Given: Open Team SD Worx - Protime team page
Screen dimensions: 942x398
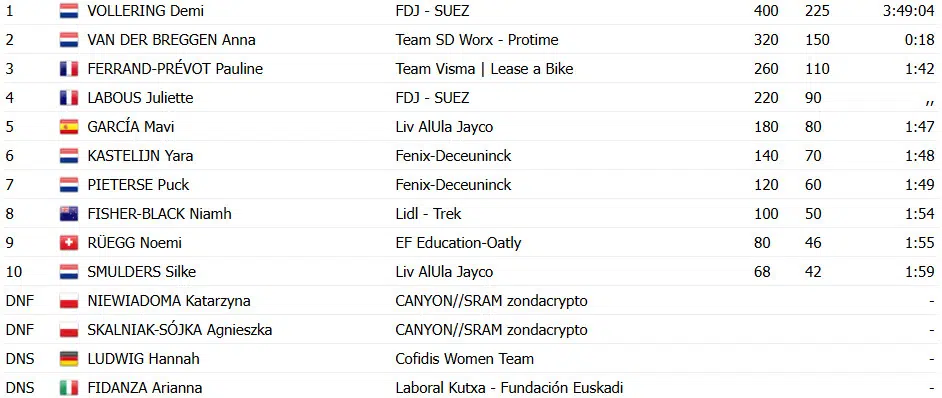Looking at the screenshot, I should pos(477,40).
